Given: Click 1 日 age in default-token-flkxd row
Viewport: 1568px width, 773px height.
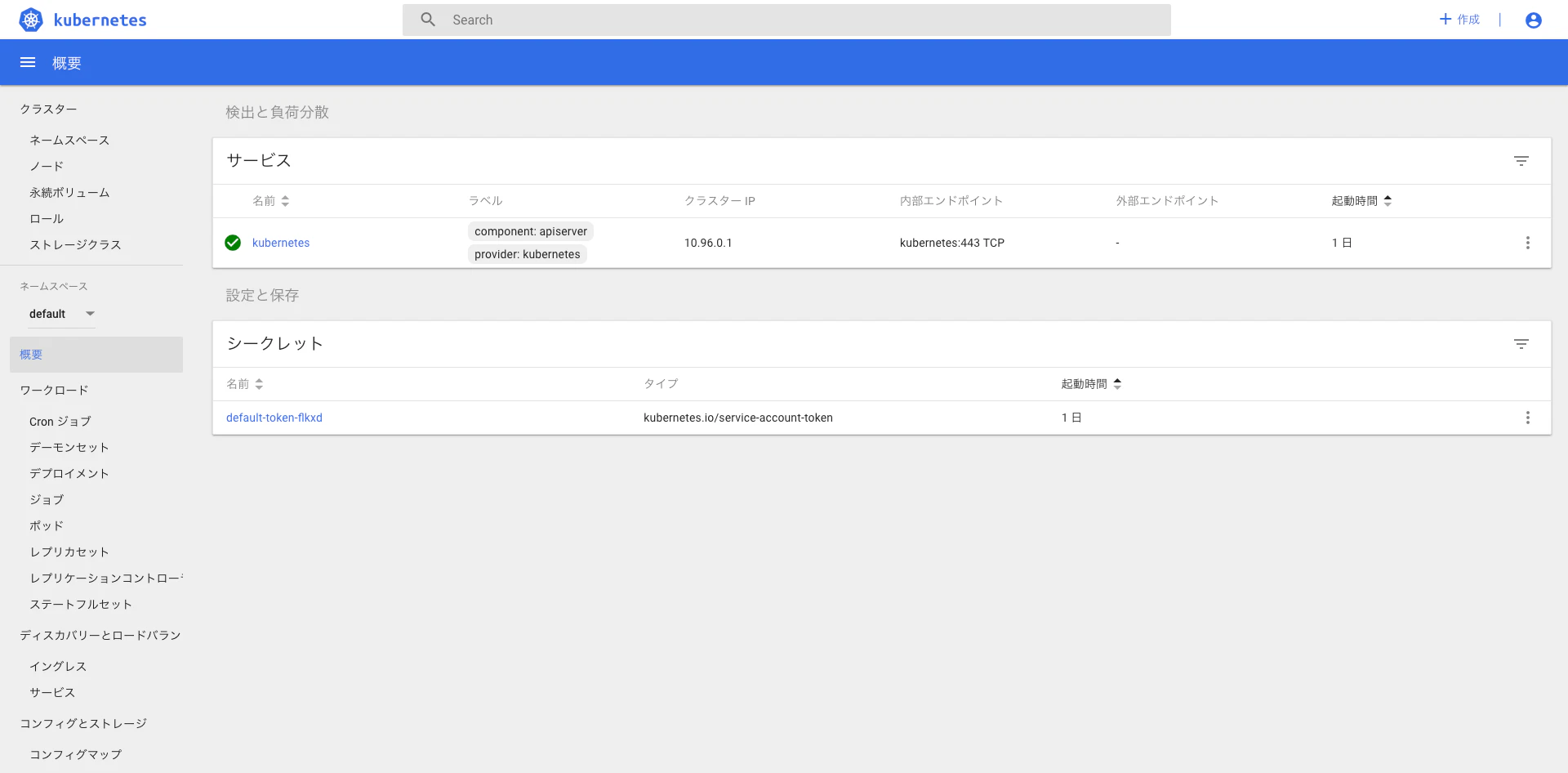Looking at the screenshot, I should [1071, 418].
